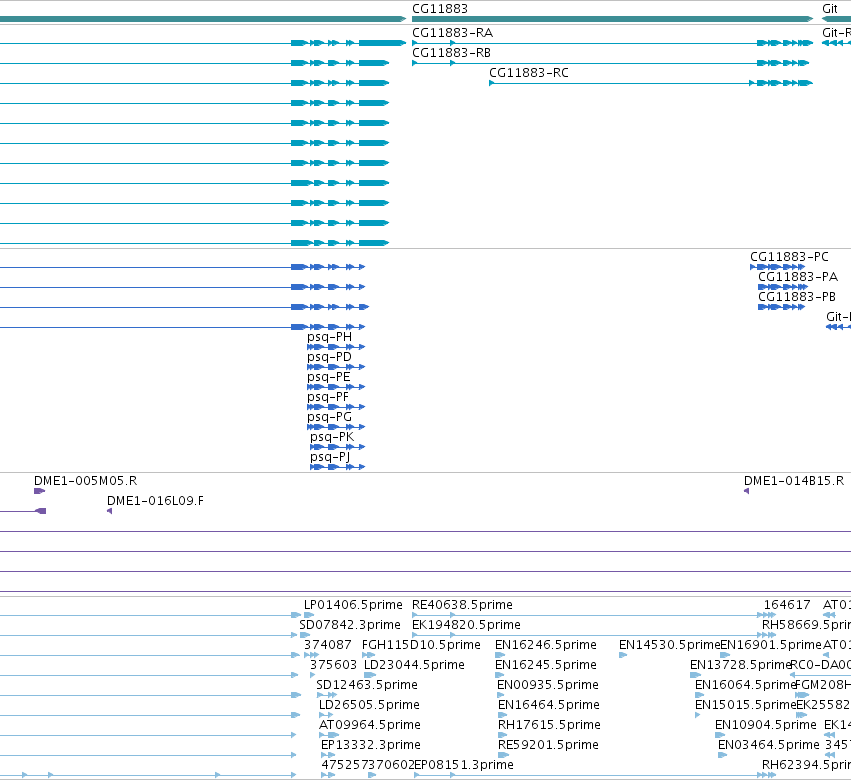The width and height of the screenshot is (851, 780).
Task: Select the EN15015.5prime EST label
Action: tap(745, 706)
